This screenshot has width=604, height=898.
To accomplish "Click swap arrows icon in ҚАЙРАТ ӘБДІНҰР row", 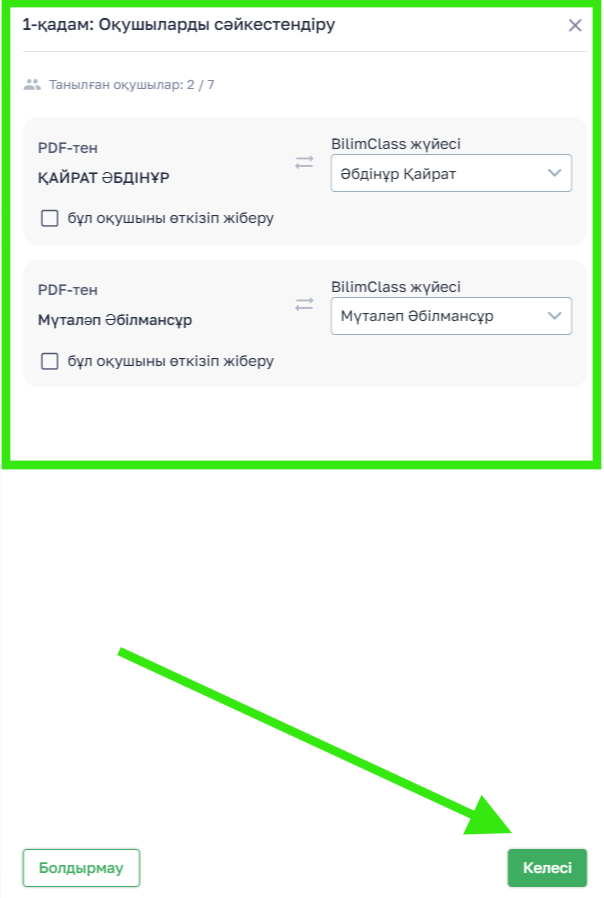I will (x=304, y=162).
